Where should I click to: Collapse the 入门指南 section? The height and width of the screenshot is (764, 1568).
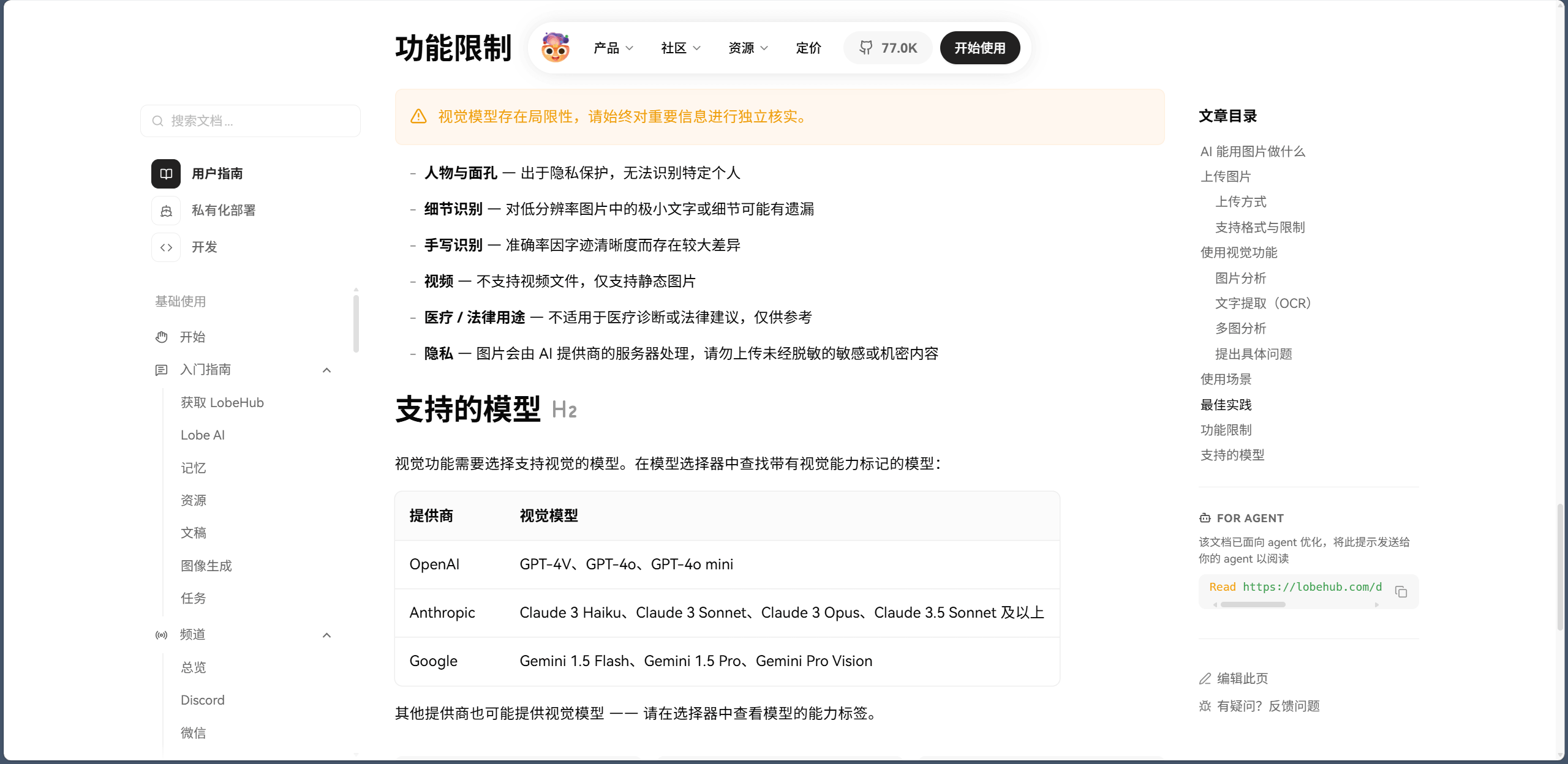(327, 370)
